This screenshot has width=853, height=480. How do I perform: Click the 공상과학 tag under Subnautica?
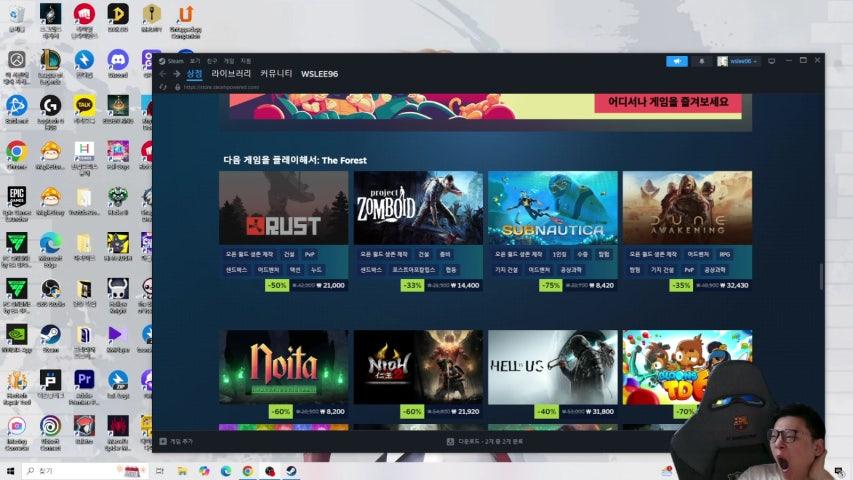tap(571, 270)
